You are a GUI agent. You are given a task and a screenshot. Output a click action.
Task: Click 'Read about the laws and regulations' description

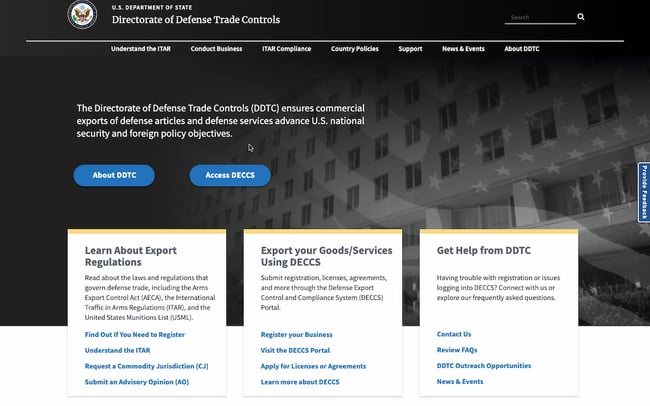click(x=150, y=298)
